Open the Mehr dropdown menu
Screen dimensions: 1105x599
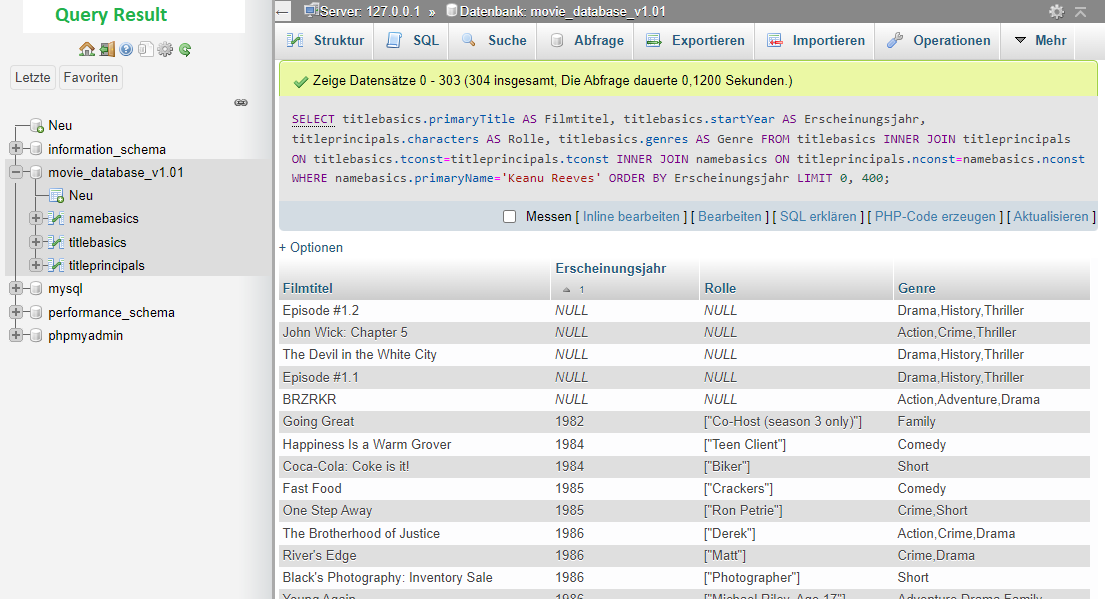(1040, 41)
